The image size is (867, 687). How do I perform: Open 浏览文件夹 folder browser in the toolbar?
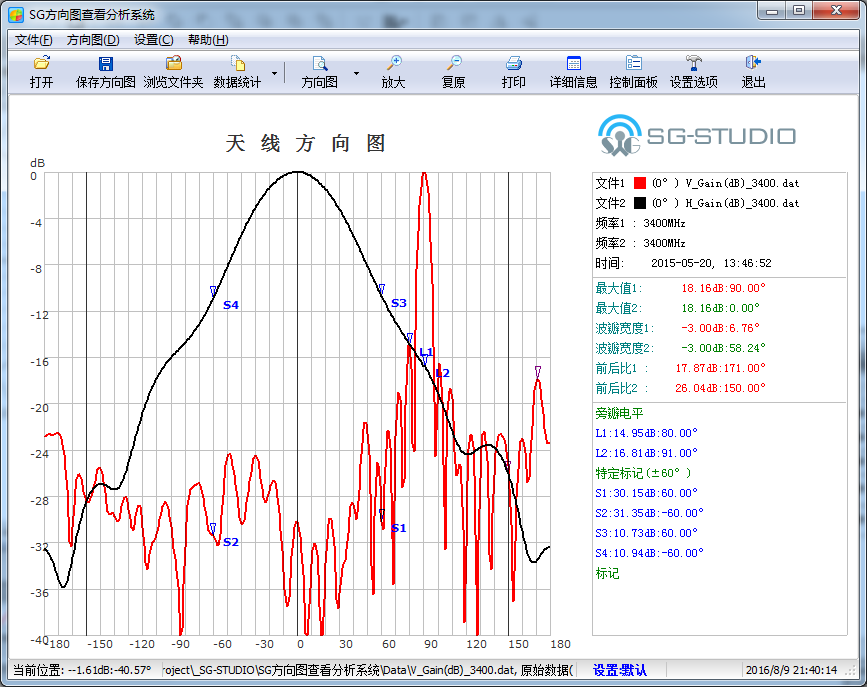click(173, 63)
